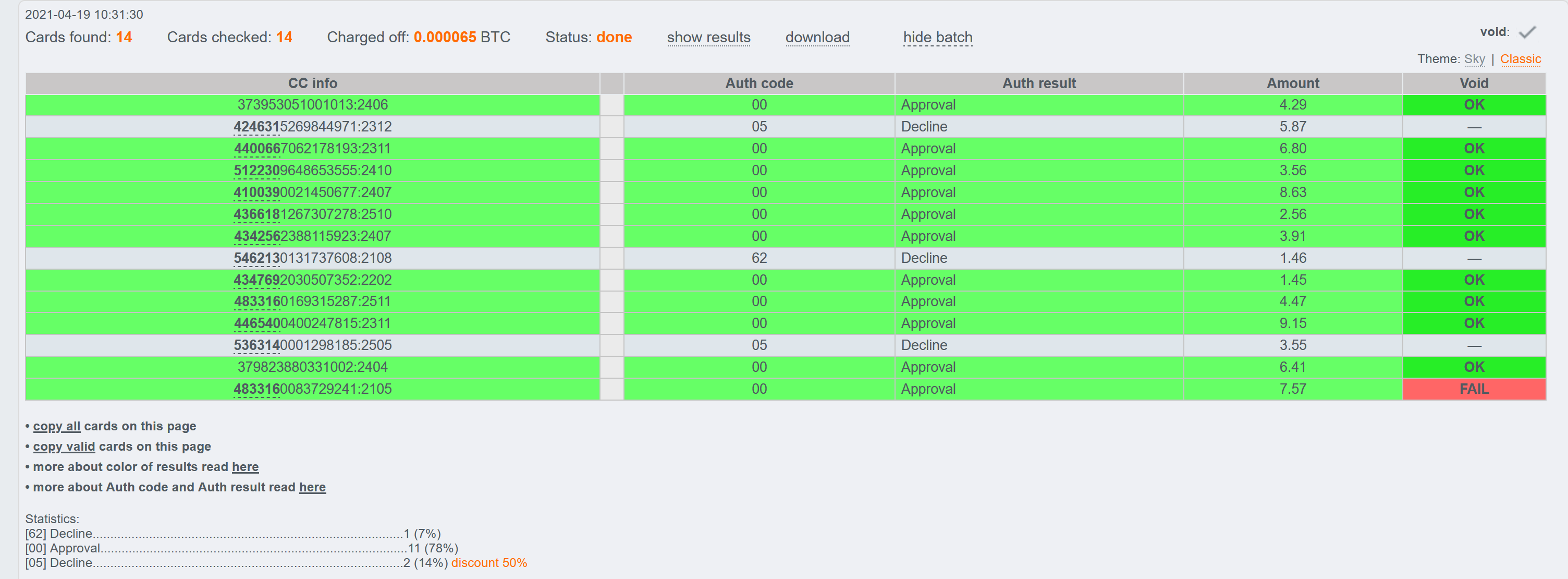Click the batch timestamp 2021-04-19 10:31:30
This screenshot has width=1568, height=579.
[x=84, y=15]
